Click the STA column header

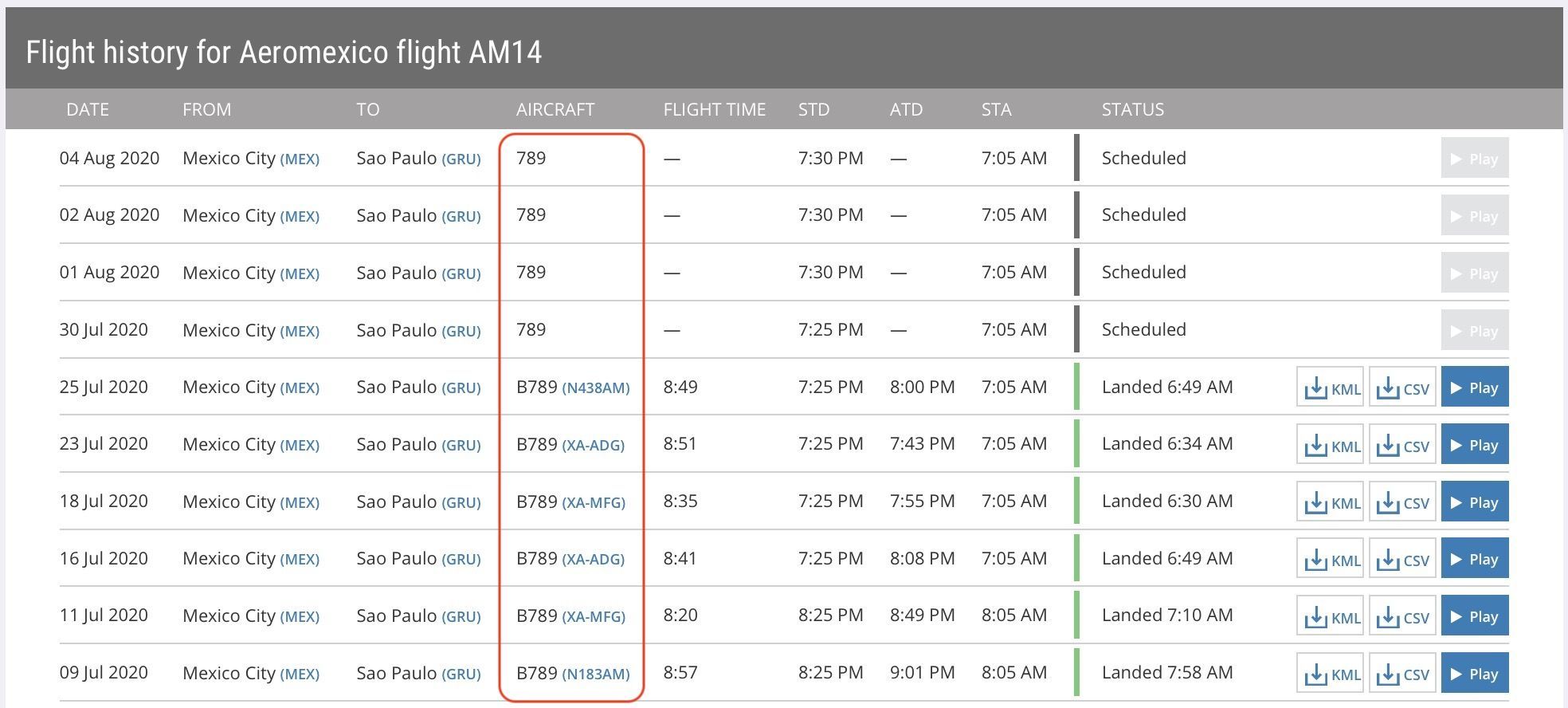pyautogui.click(x=997, y=109)
